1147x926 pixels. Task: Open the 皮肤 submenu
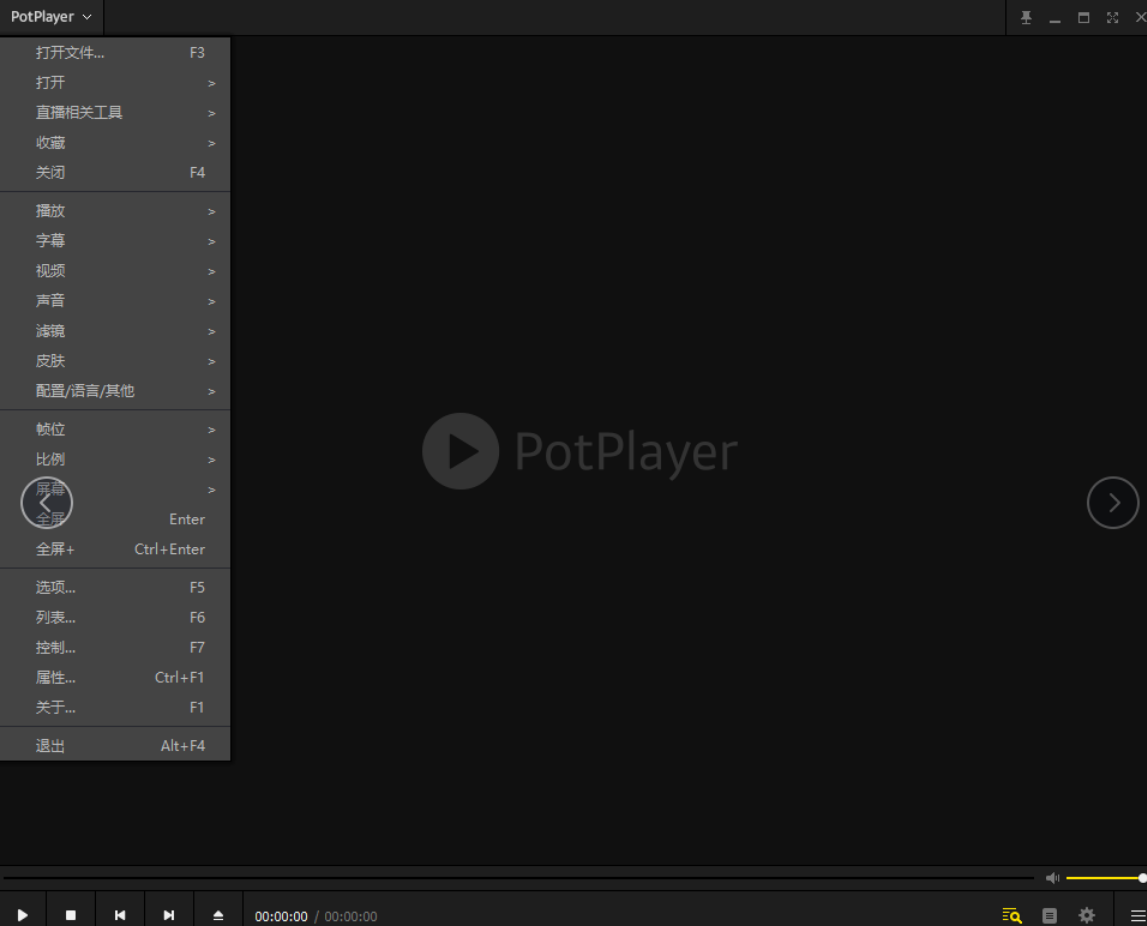pos(115,361)
